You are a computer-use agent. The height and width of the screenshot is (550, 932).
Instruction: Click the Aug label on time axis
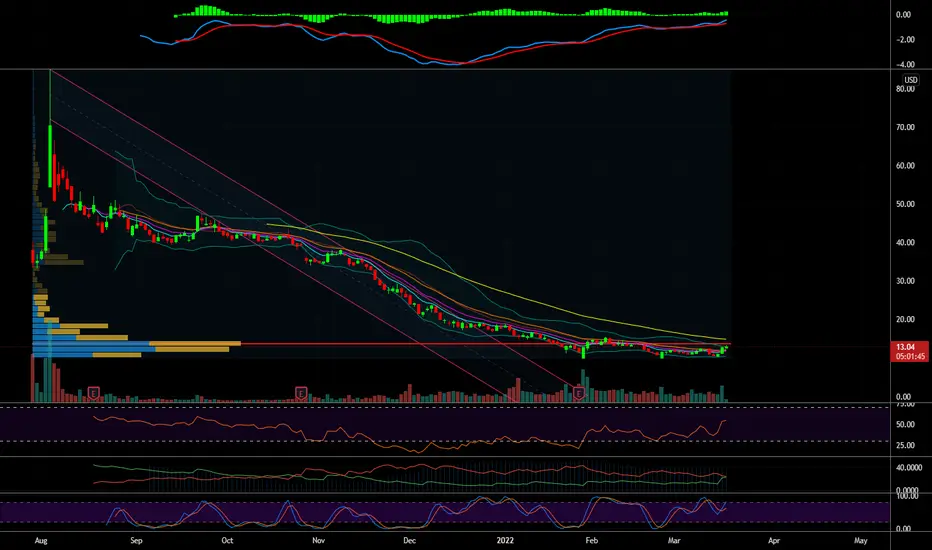40,540
